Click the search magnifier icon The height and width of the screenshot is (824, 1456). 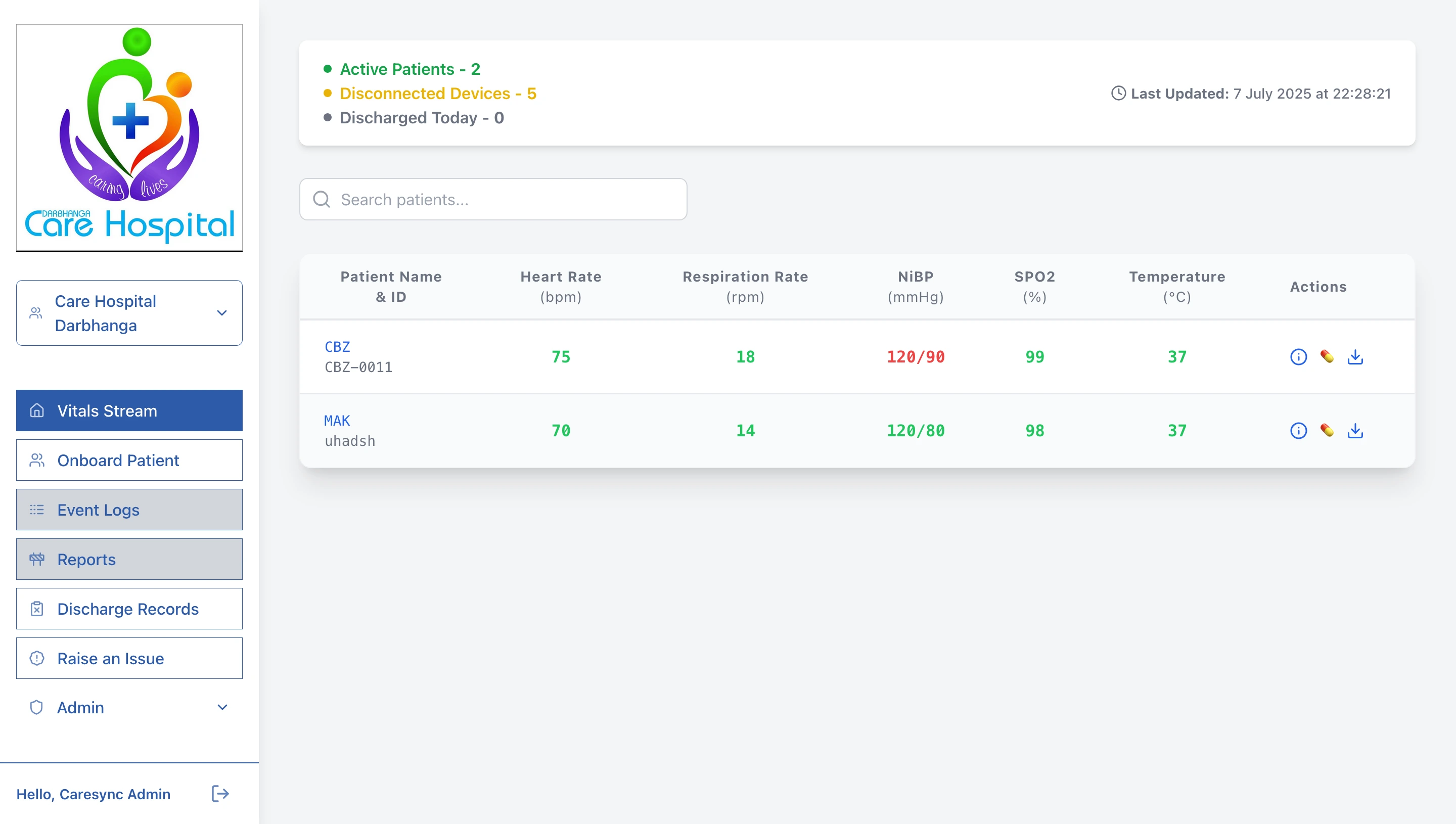click(322, 199)
